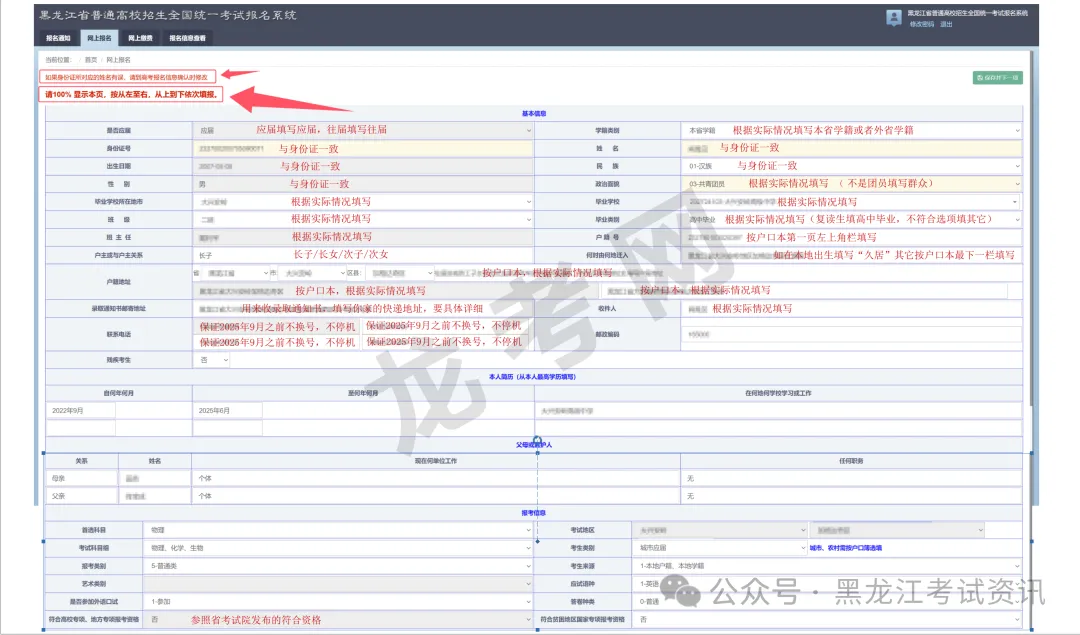The height and width of the screenshot is (635, 1080).
Task: Open the 报名信息查看 tab
Action: [x=187, y=38]
